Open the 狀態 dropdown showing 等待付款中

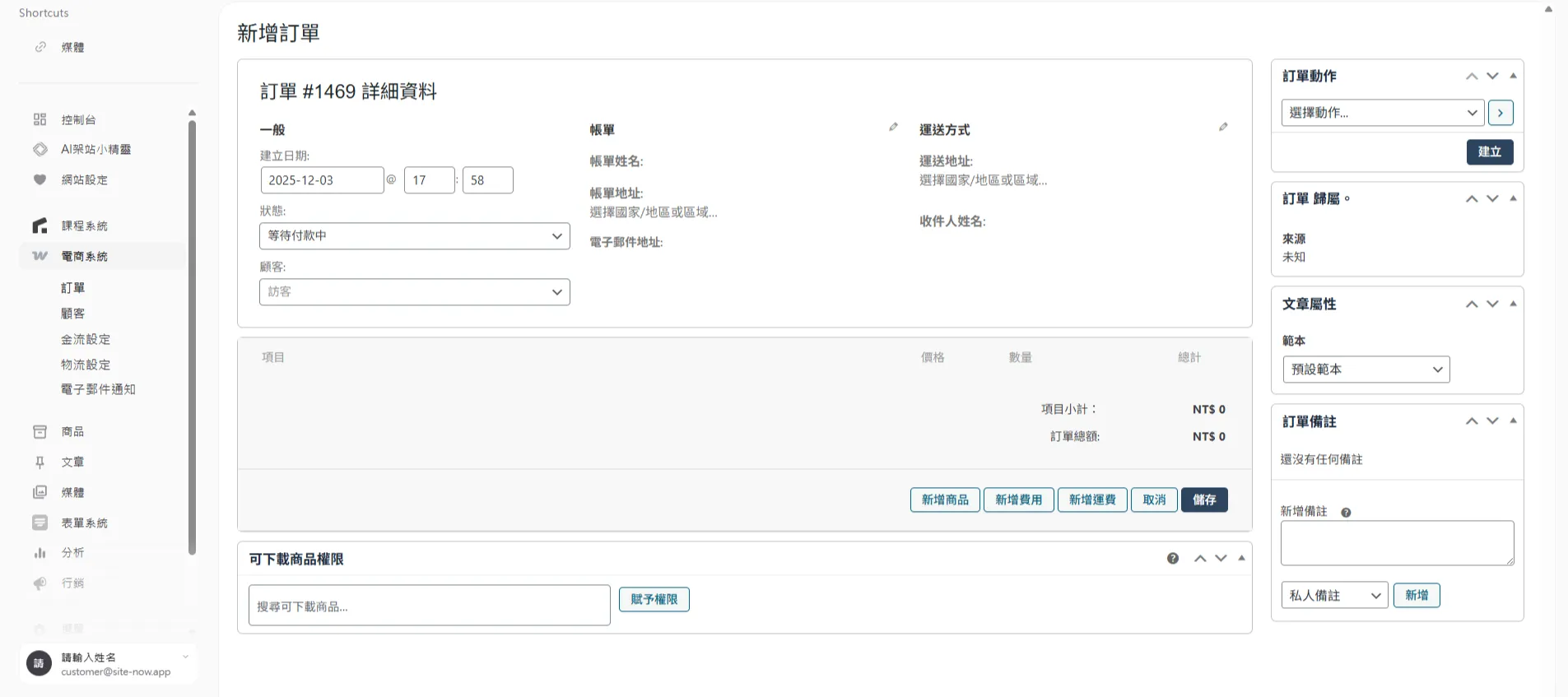[x=414, y=236]
